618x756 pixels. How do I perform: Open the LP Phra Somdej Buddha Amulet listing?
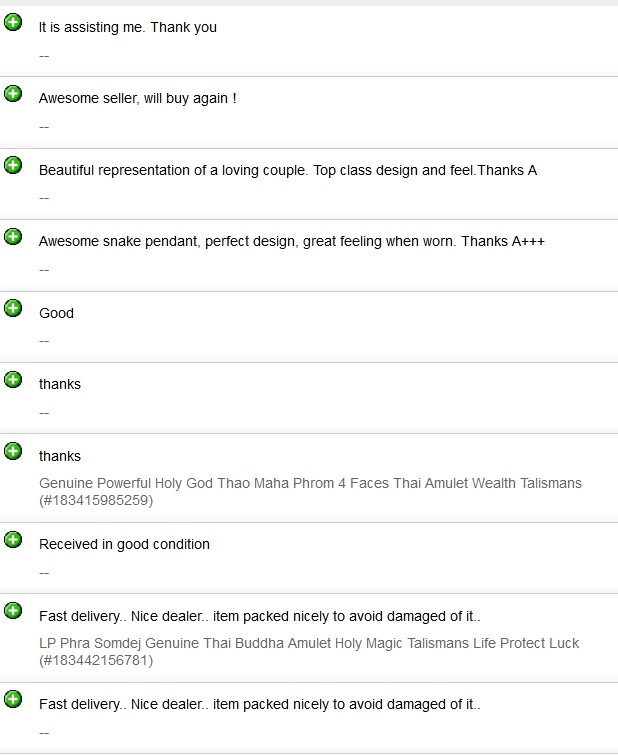pos(308,643)
